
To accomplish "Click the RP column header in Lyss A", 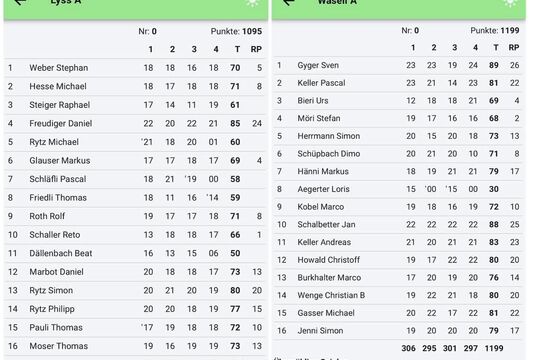I will (x=256, y=49).
